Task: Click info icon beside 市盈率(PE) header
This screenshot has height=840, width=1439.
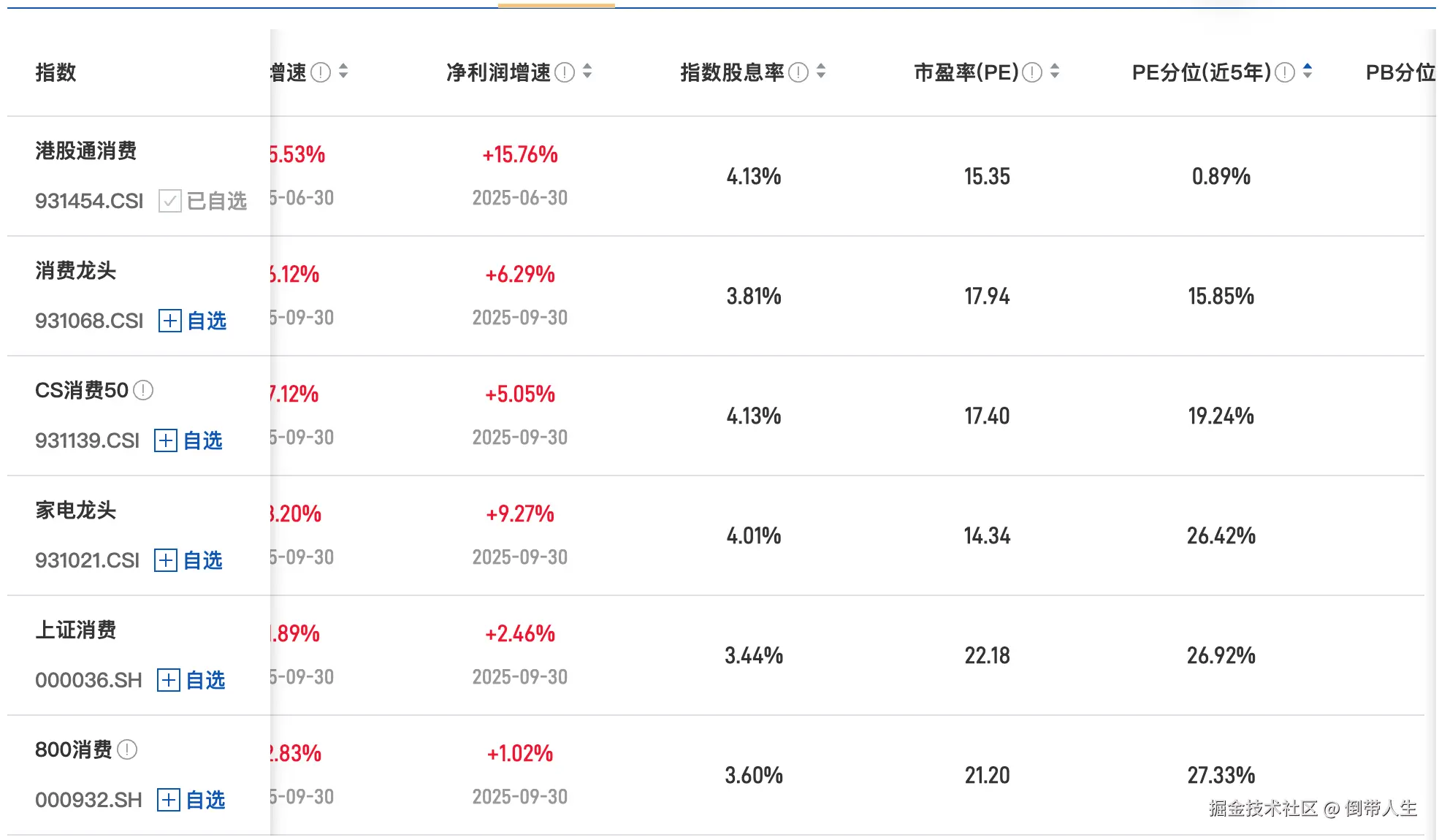Action: pyautogui.click(x=1032, y=72)
